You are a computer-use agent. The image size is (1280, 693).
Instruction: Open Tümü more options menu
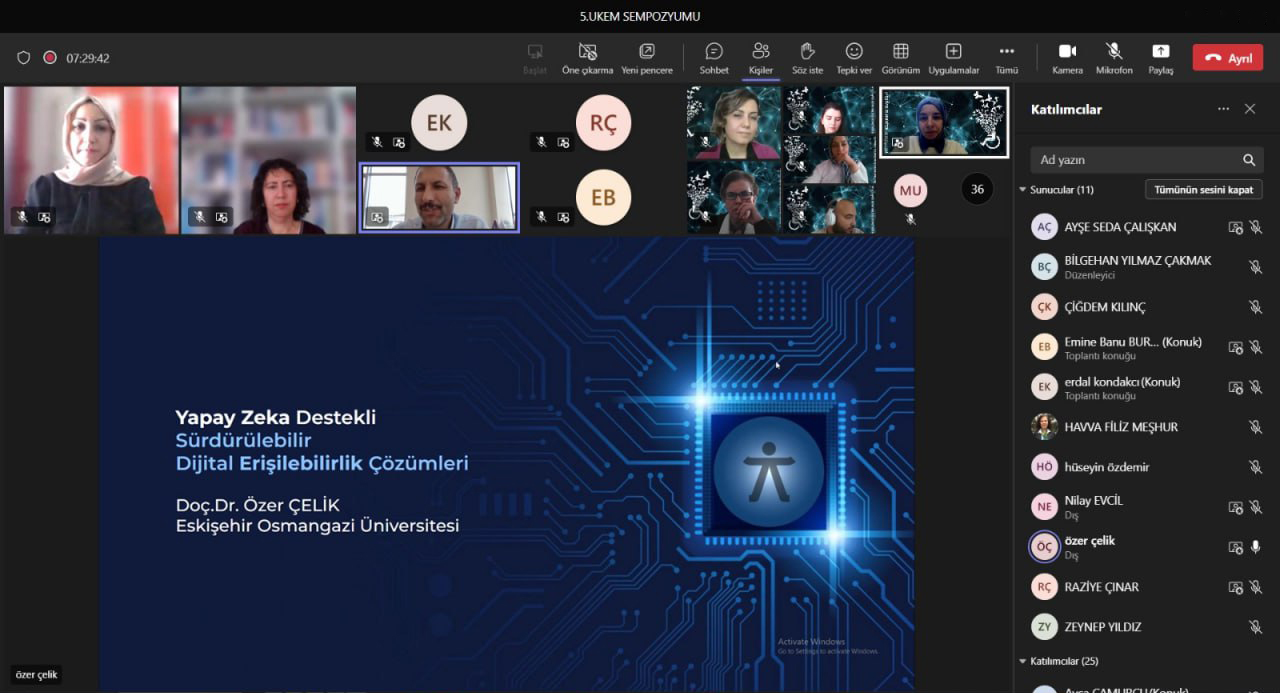(1006, 58)
